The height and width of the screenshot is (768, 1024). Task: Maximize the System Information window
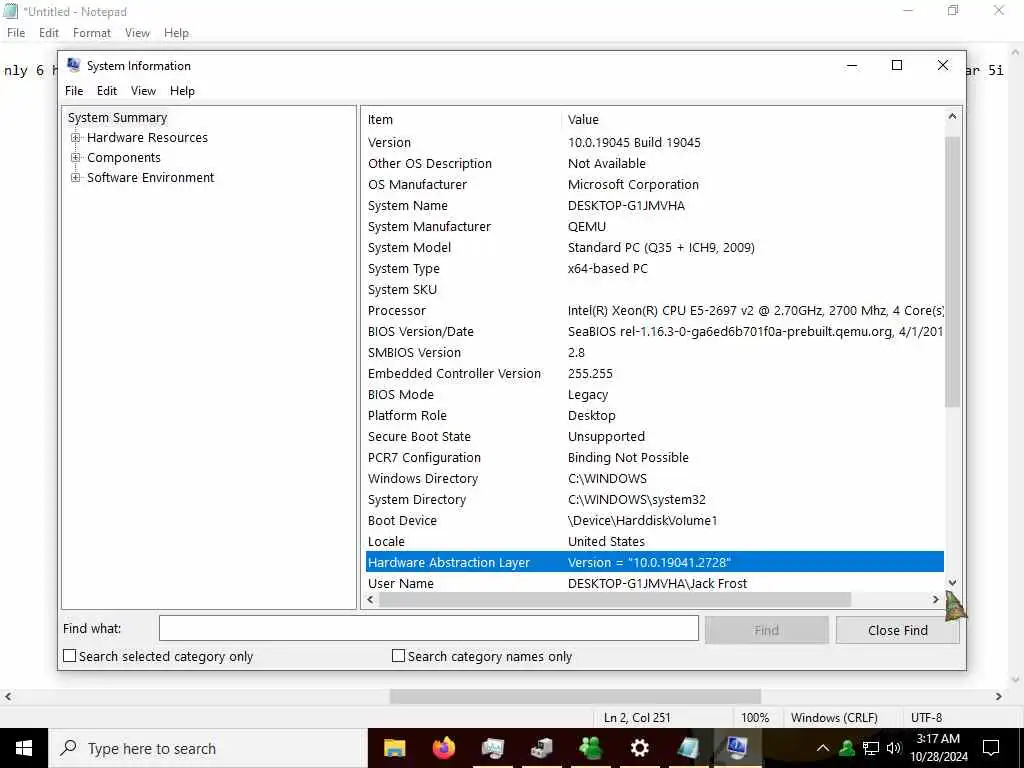(x=897, y=65)
